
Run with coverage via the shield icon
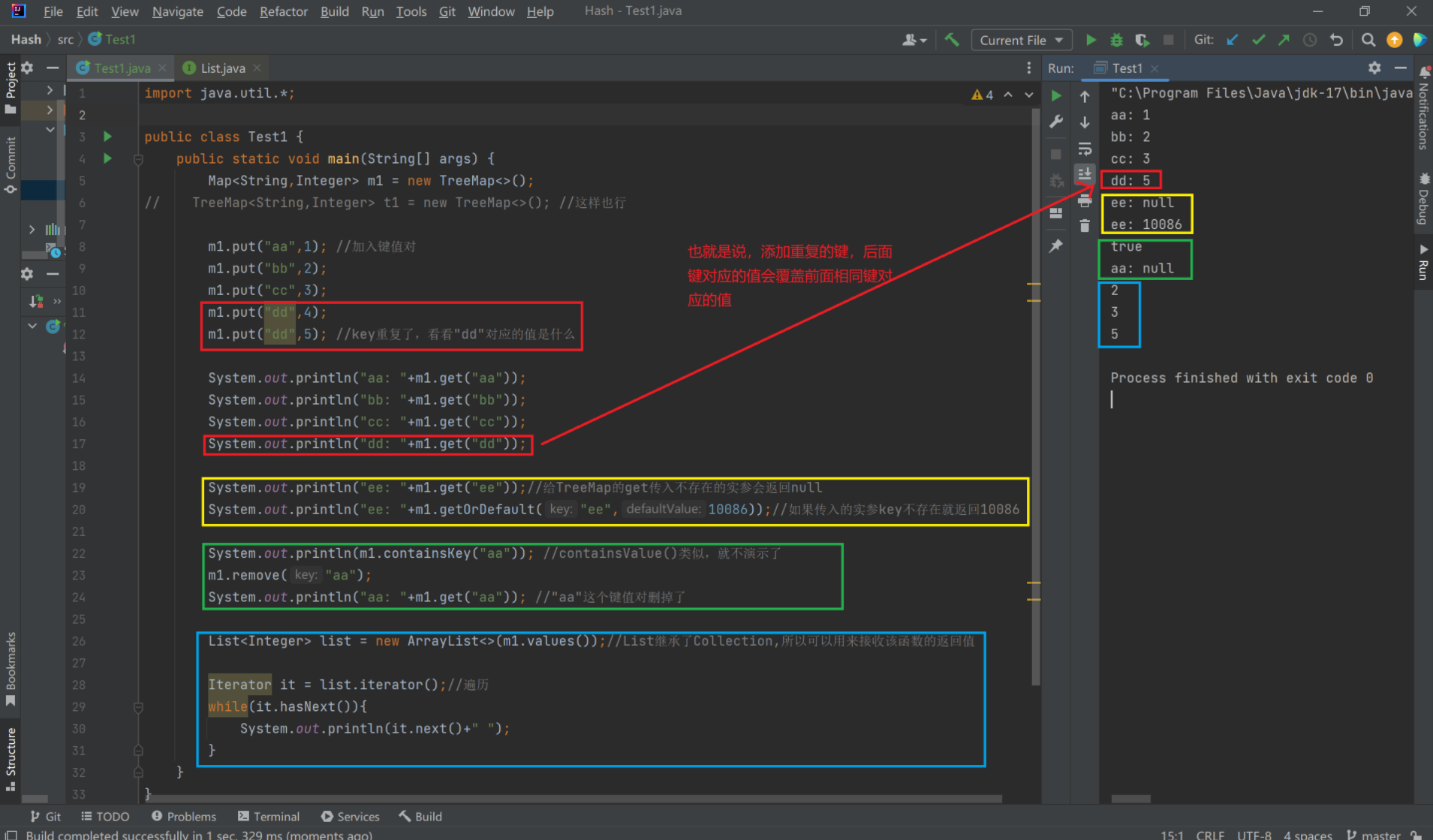click(1142, 40)
